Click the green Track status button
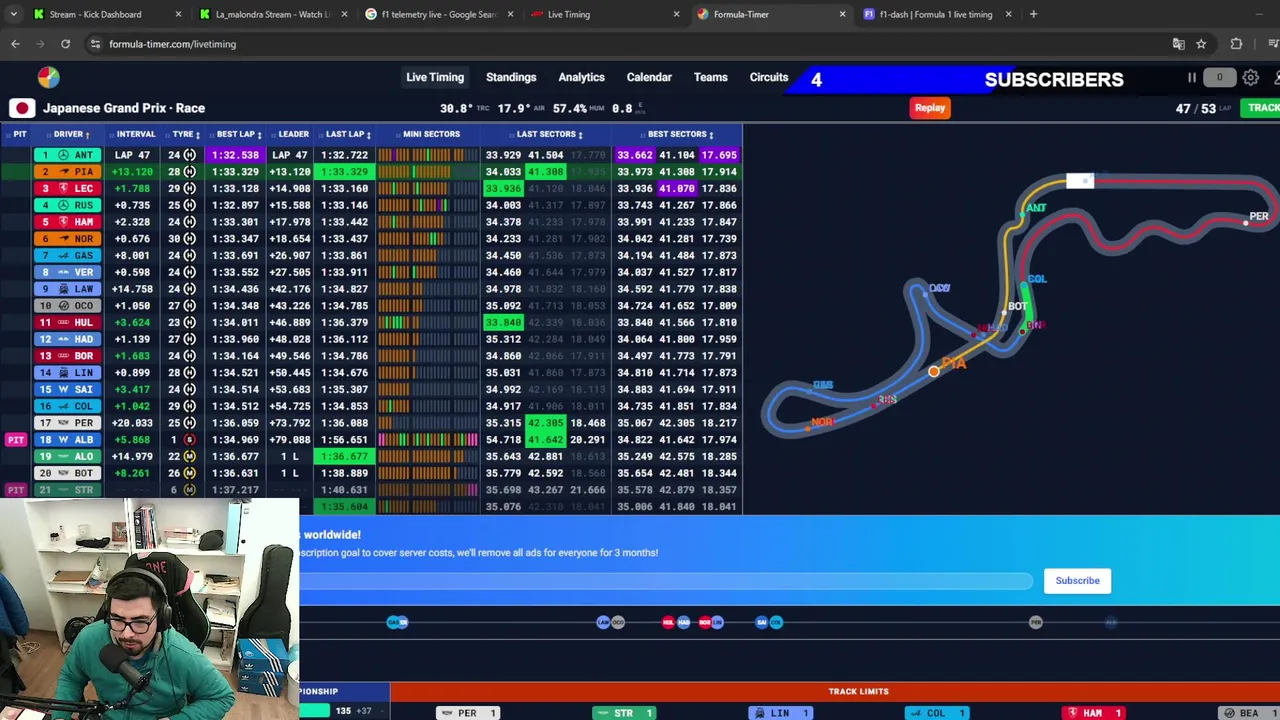Viewport: 1280px width, 720px height. point(1262,108)
